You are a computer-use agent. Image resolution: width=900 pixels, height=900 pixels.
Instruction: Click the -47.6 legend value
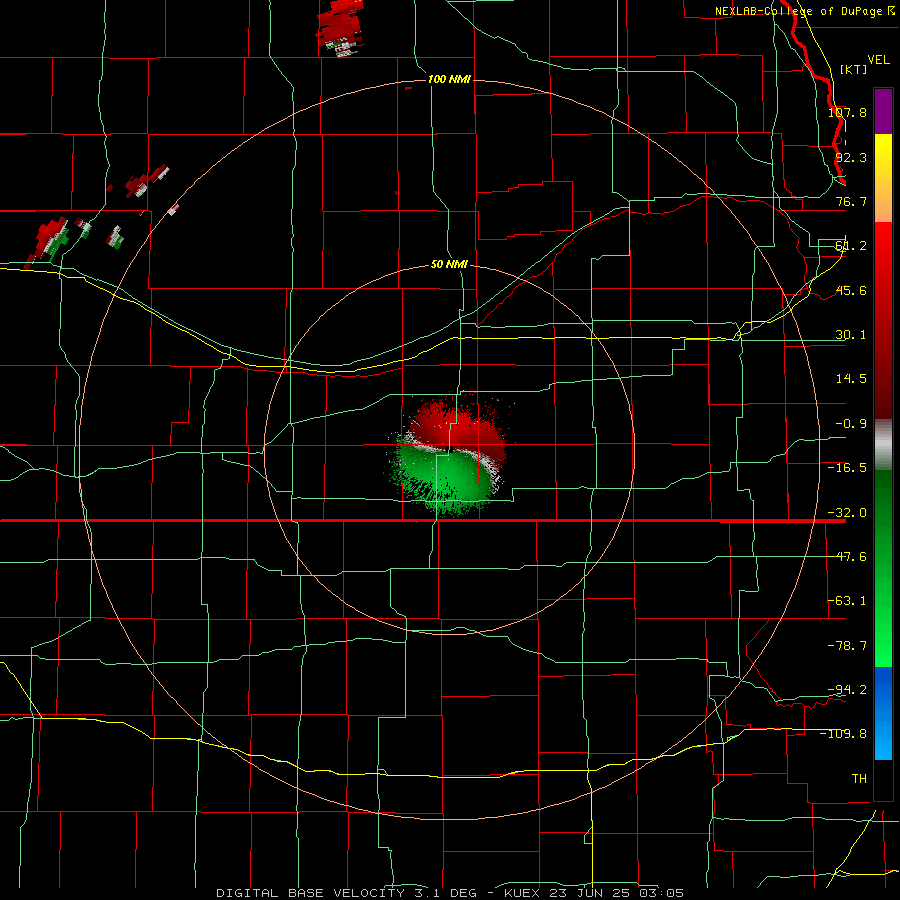(847, 557)
